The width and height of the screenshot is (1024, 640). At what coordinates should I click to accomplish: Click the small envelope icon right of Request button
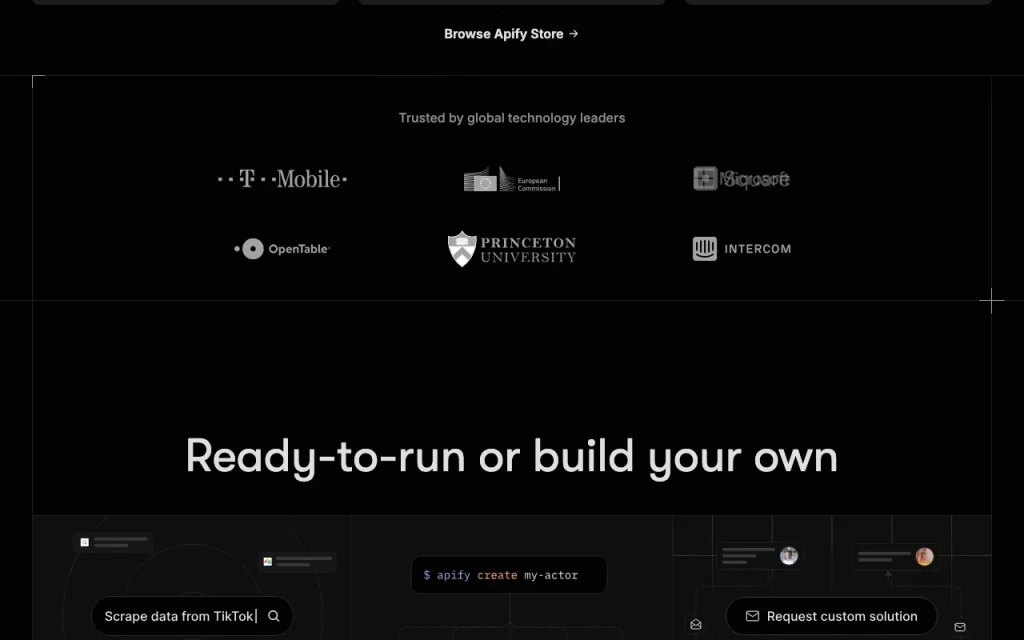point(960,627)
